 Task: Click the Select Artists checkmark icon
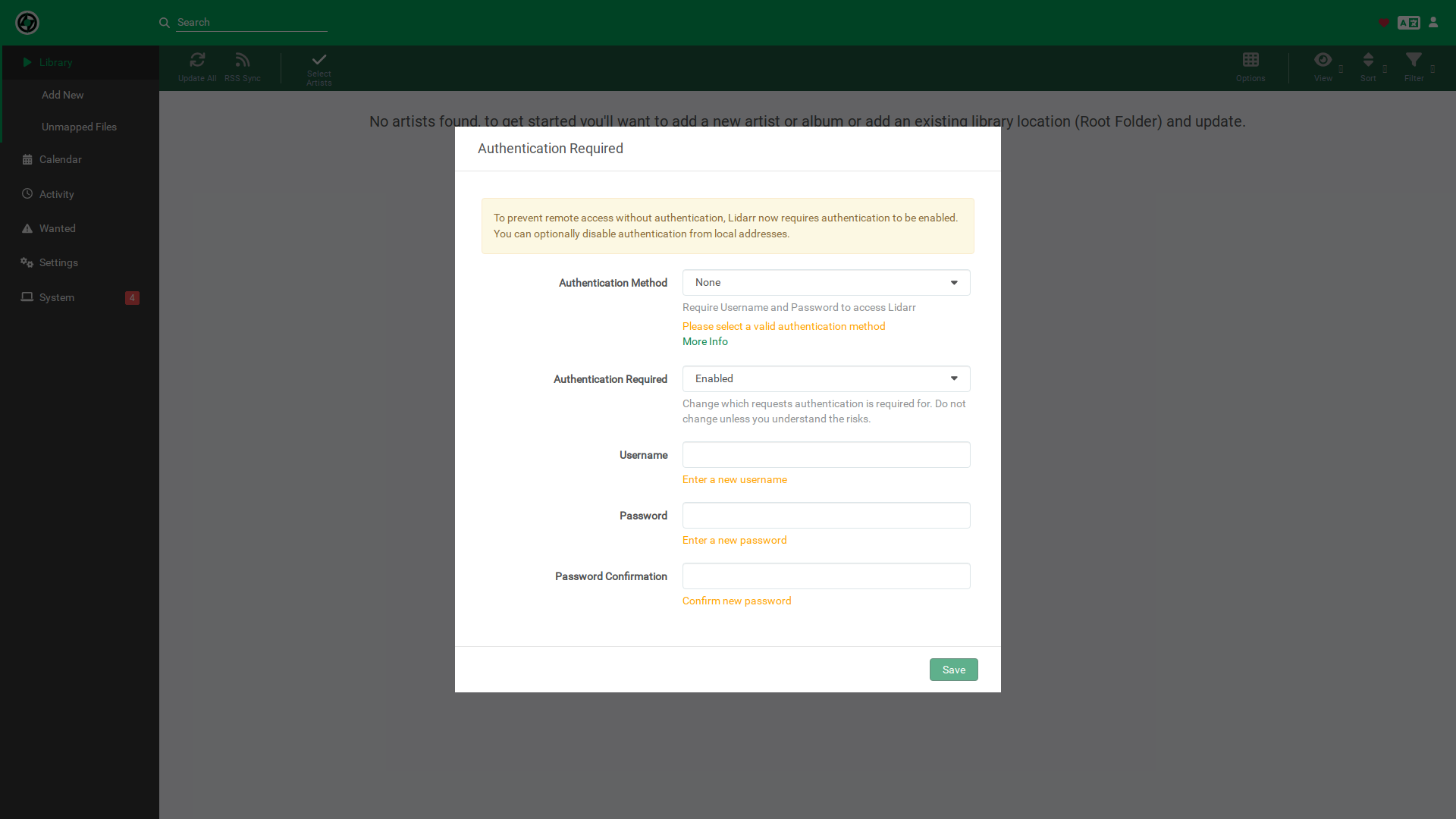[319, 59]
